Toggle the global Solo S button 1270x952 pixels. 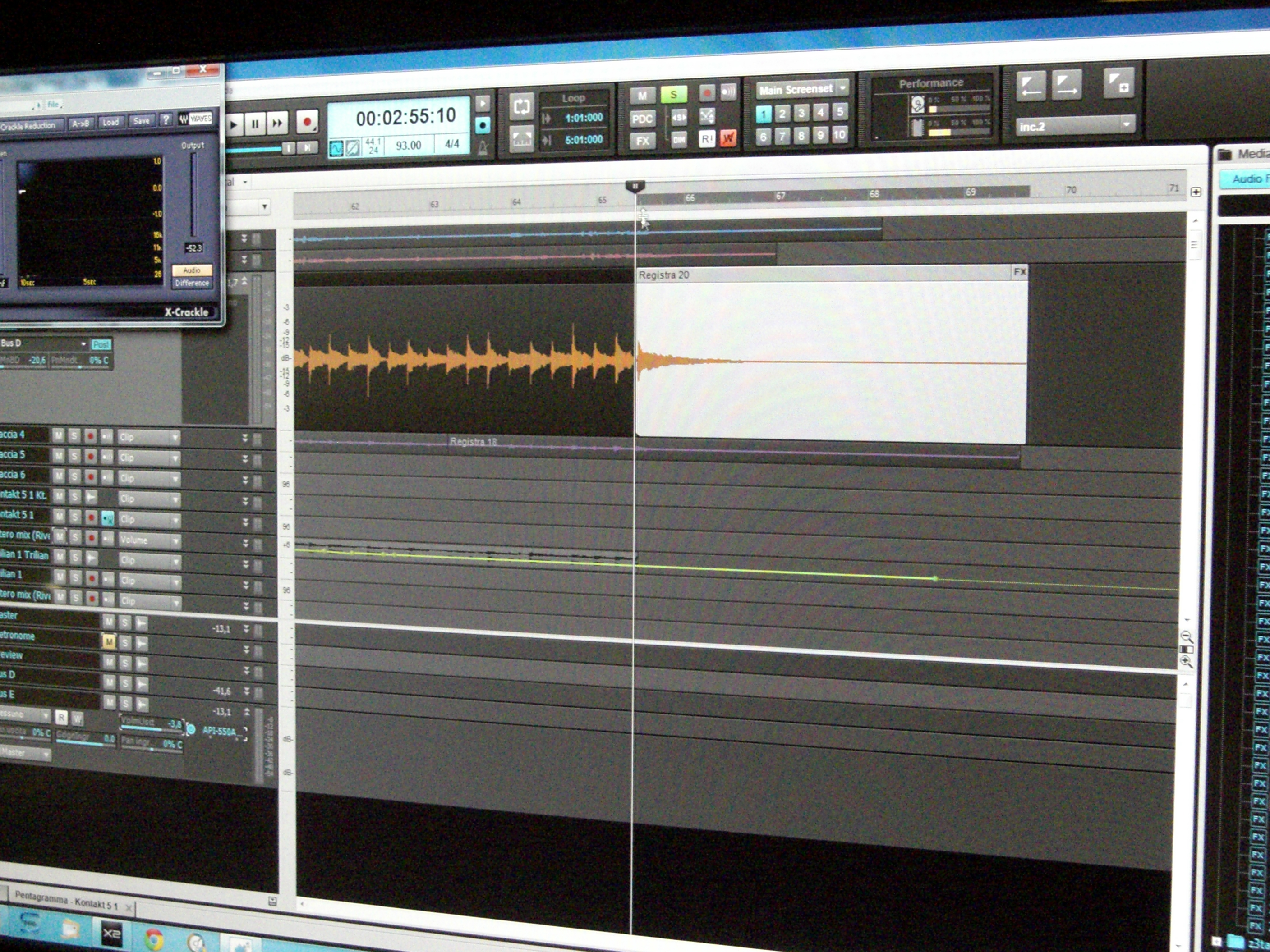tap(673, 94)
